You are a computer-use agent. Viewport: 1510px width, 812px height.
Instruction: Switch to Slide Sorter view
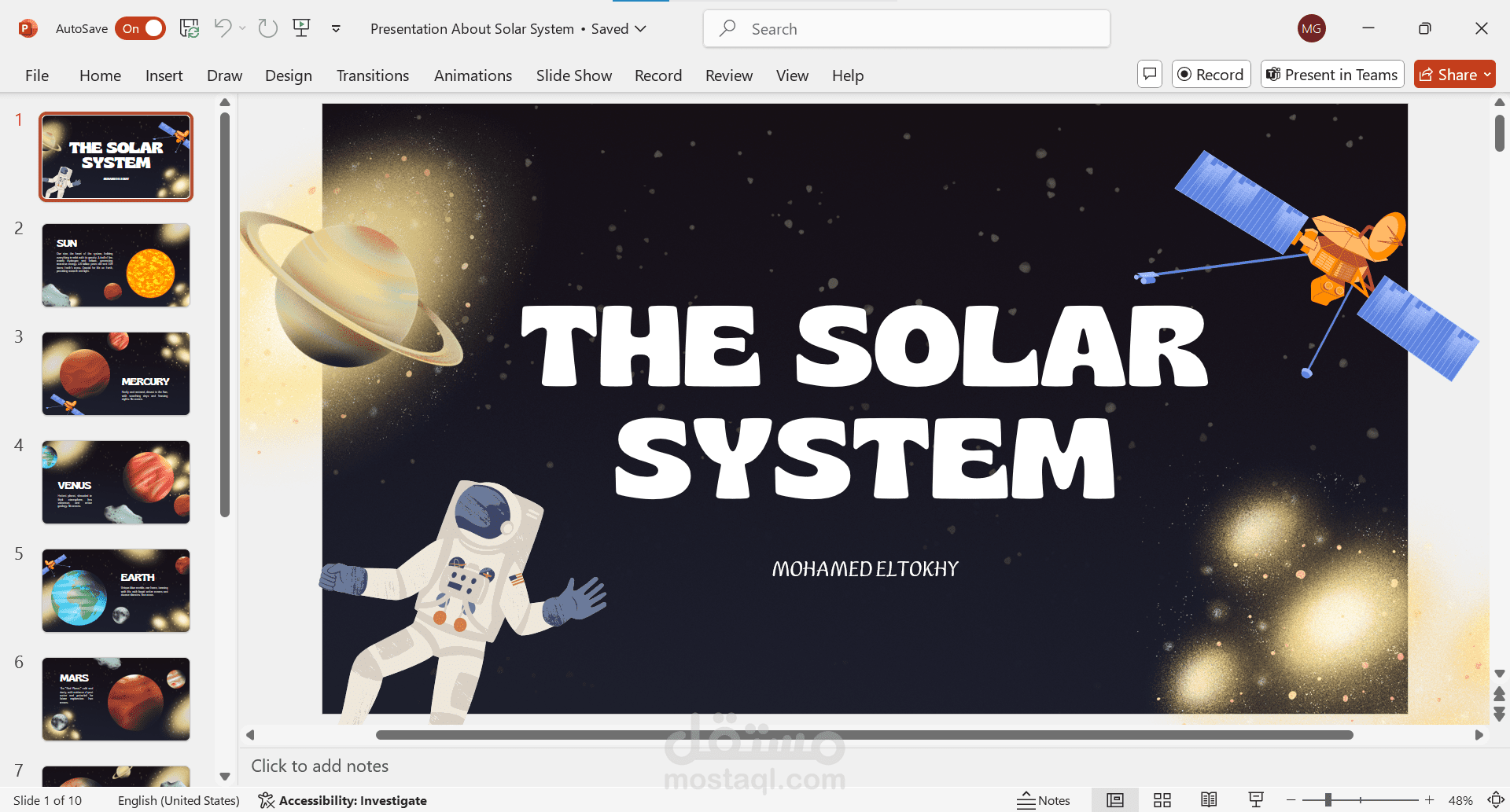click(1162, 799)
